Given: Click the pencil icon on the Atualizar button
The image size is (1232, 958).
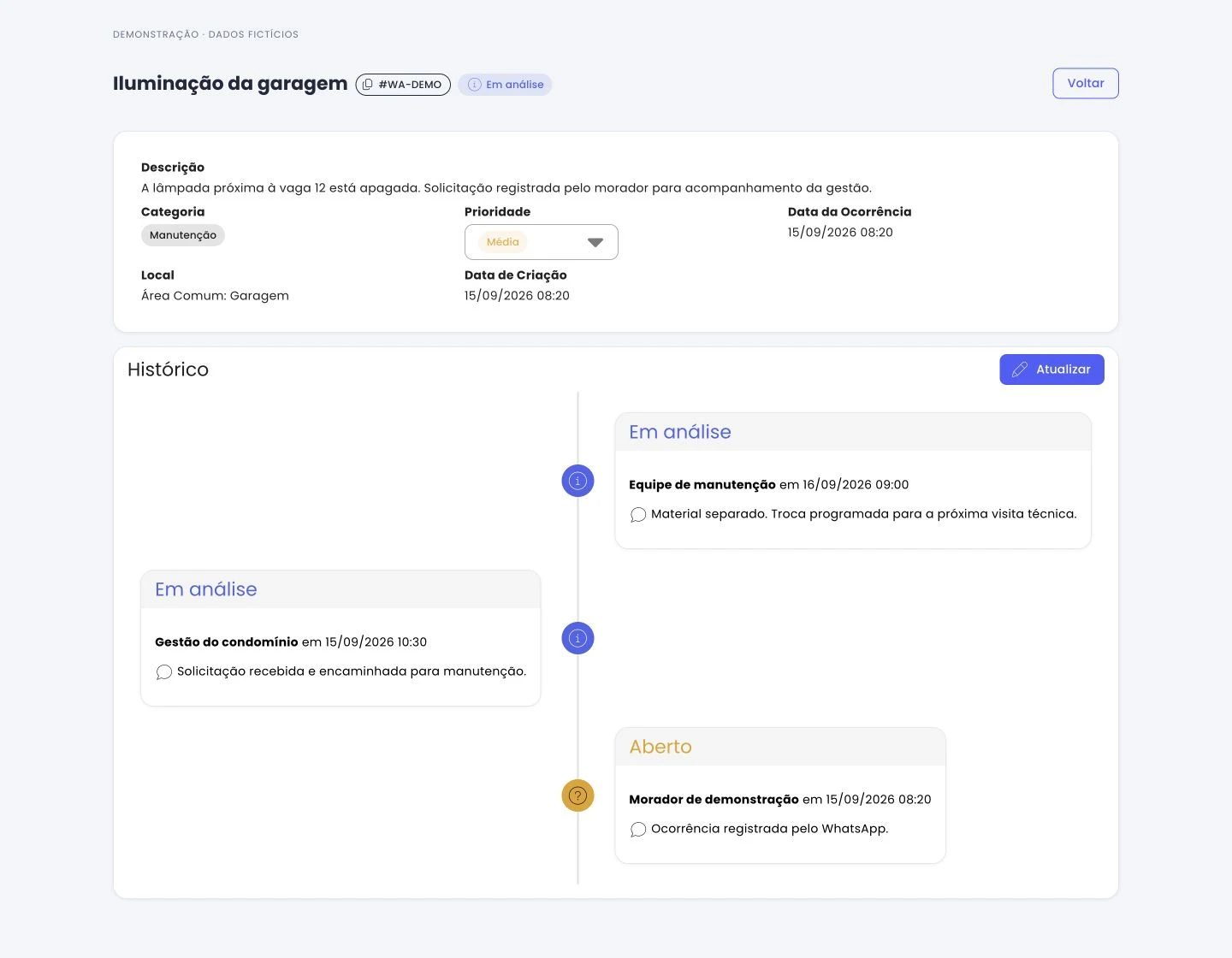Looking at the screenshot, I should tap(1020, 370).
